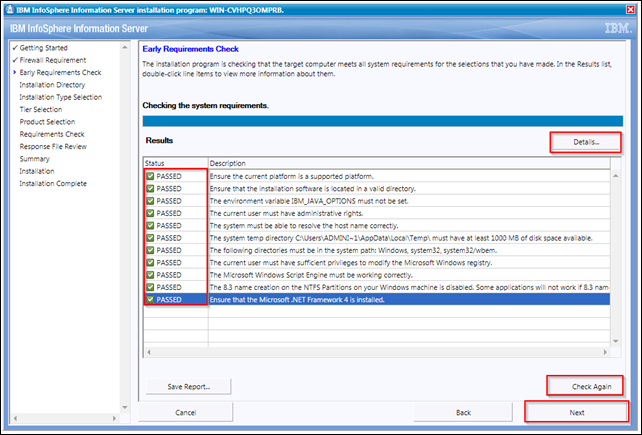
Task: Select Installation Directory step
Action: [x=52, y=85]
